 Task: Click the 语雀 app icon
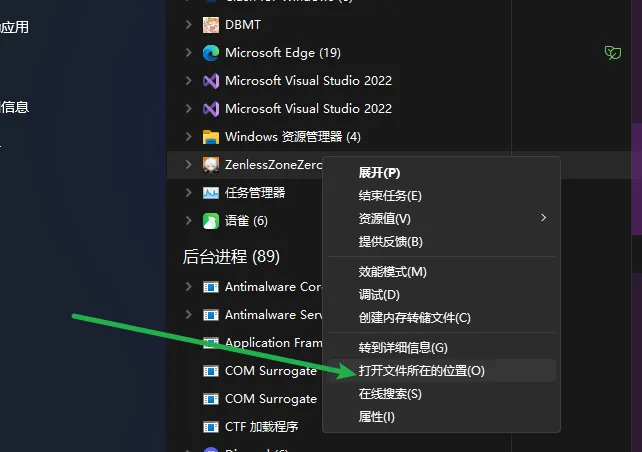pyautogui.click(x=211, y=221)
